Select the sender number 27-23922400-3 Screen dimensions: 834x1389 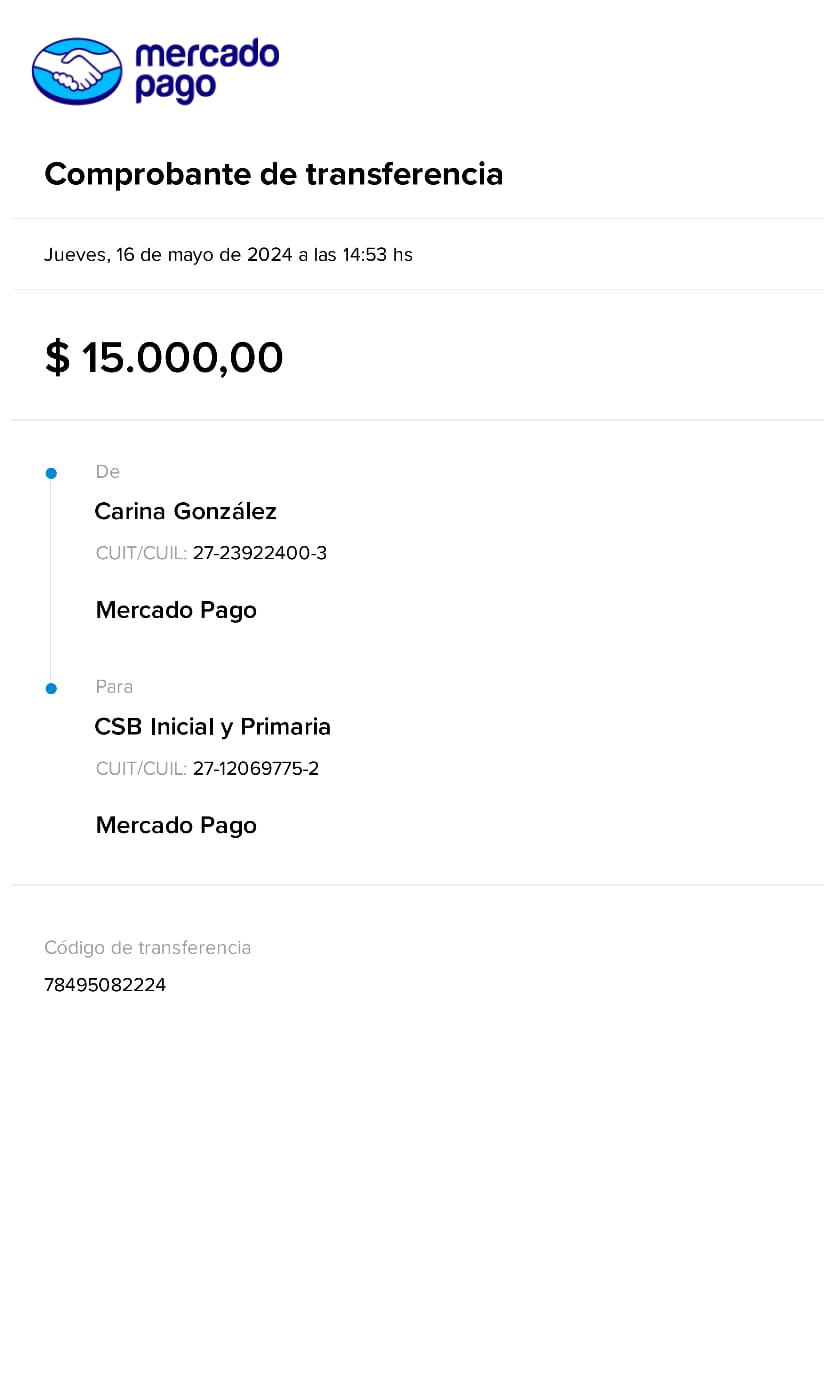pos(260,553)
